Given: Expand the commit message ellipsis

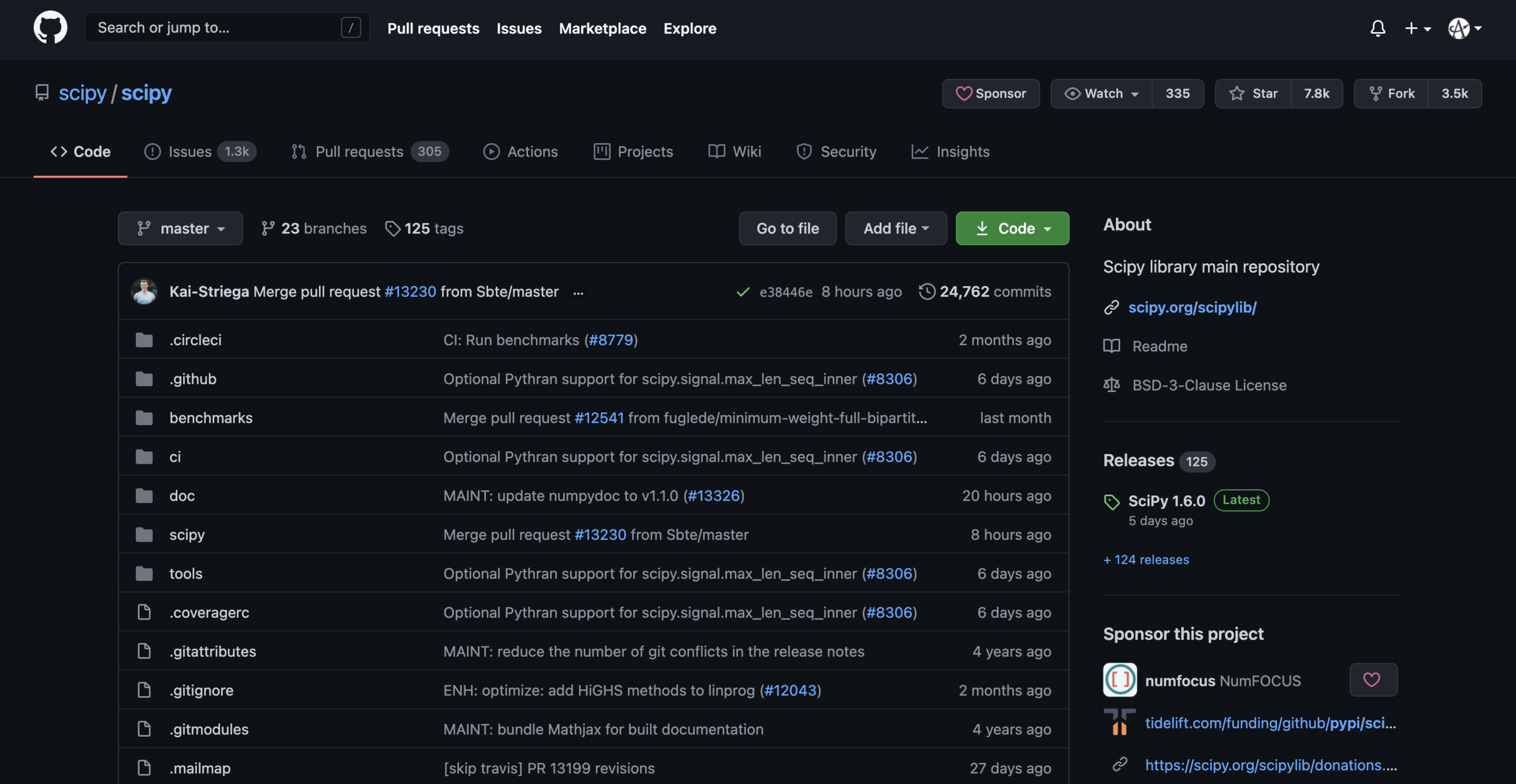Looking at the screenshot, I should (578, 293).
